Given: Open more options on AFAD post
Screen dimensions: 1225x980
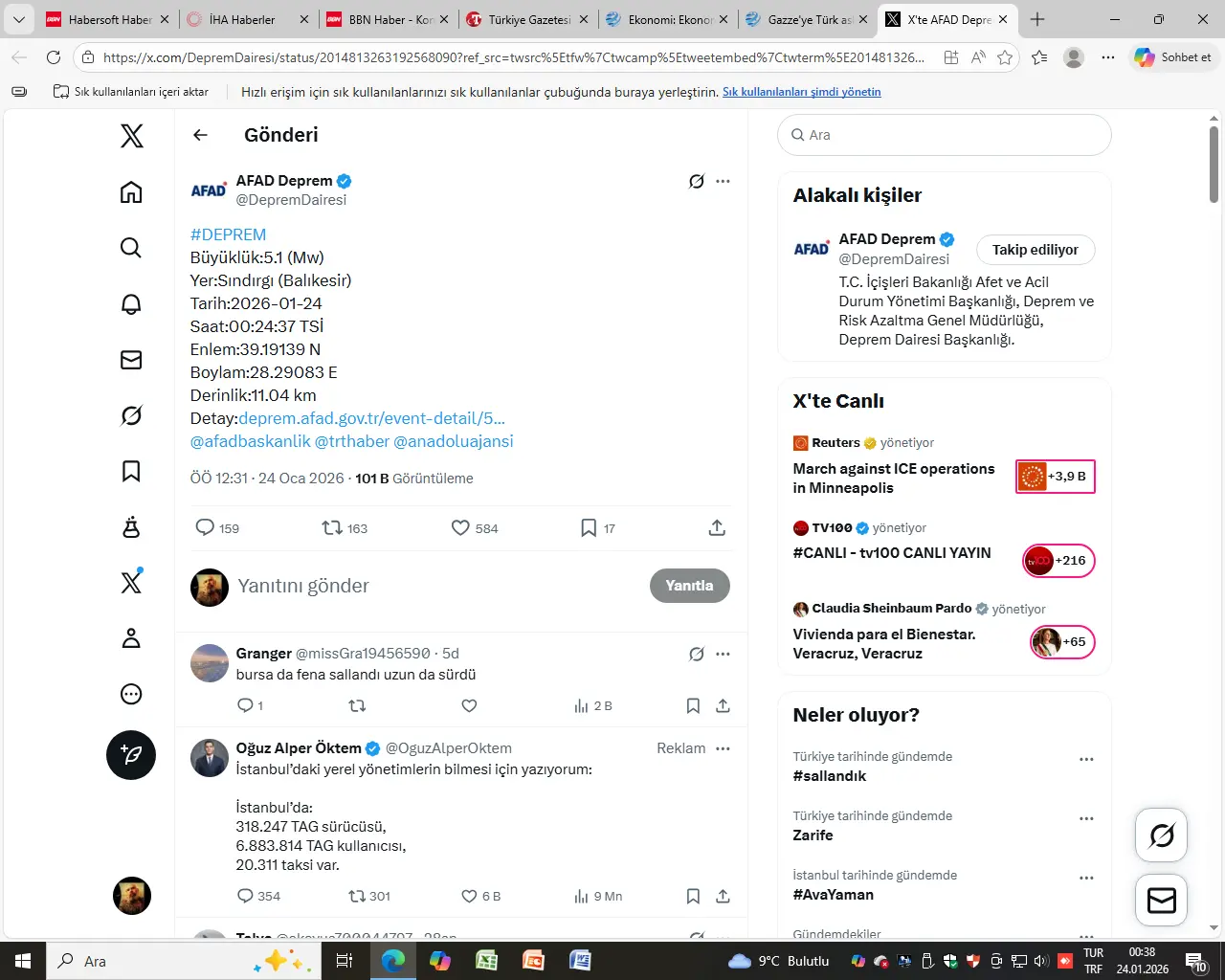Looking at the screenshot, I should pyautogui.click(x=723, y=181).
